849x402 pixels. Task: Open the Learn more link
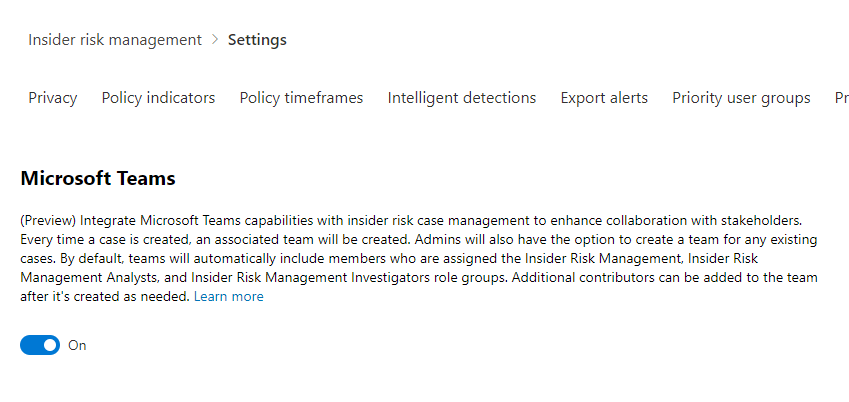click(x=229, y=297)
